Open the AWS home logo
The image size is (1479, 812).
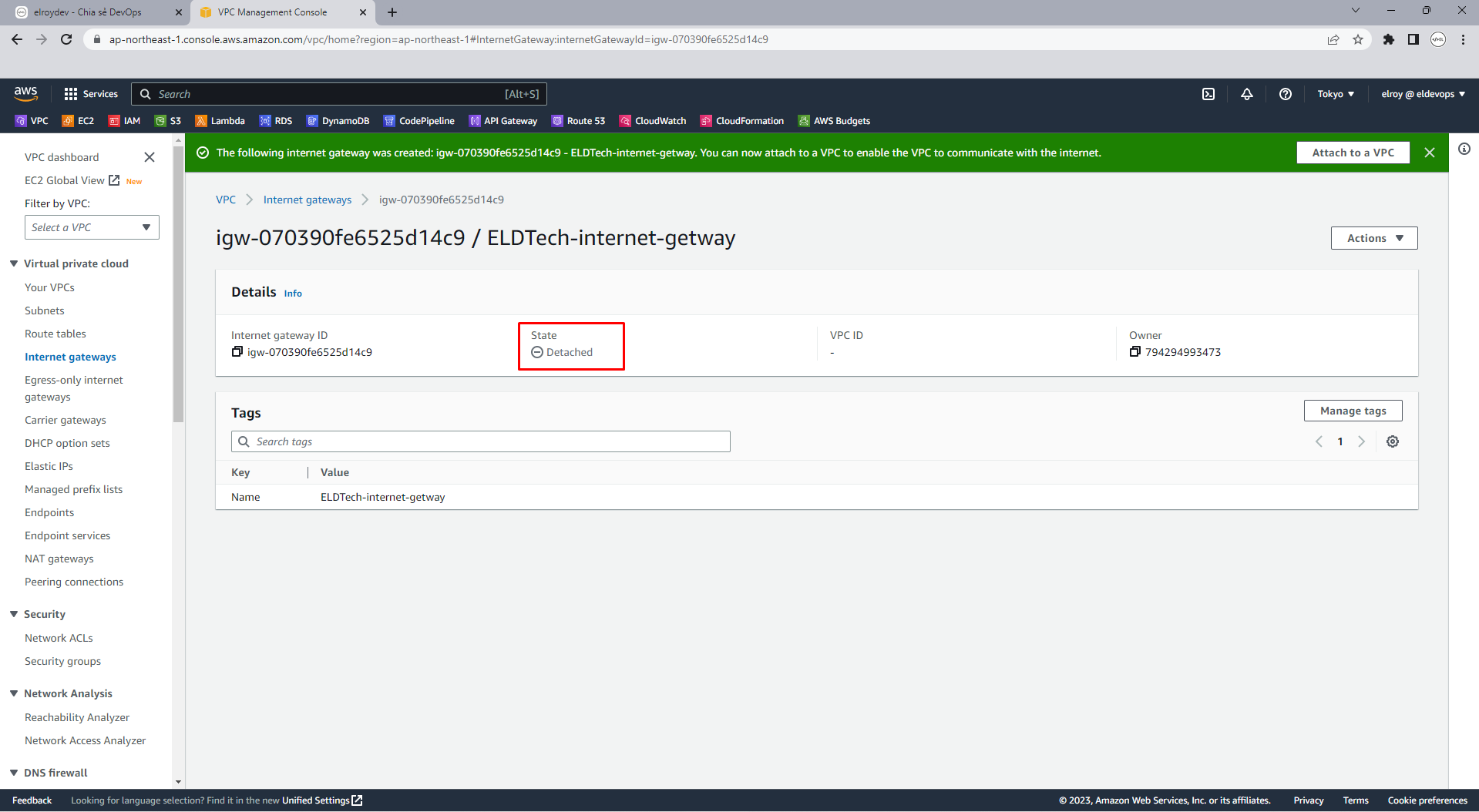tap(25, 93)
